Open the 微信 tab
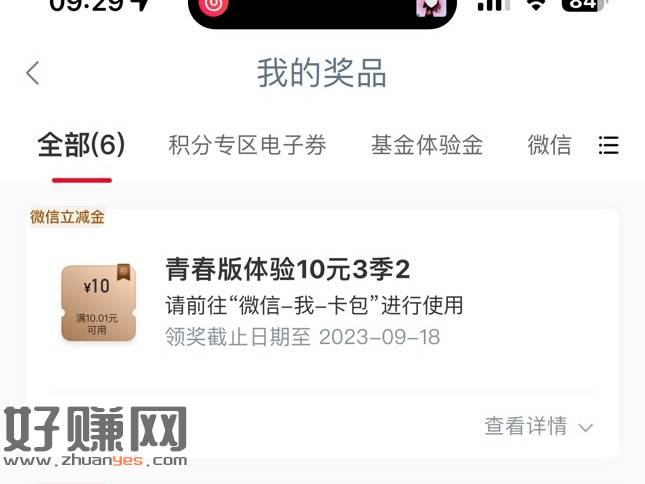The height and width of the screenshot is (484, 645). click(550, 145)
